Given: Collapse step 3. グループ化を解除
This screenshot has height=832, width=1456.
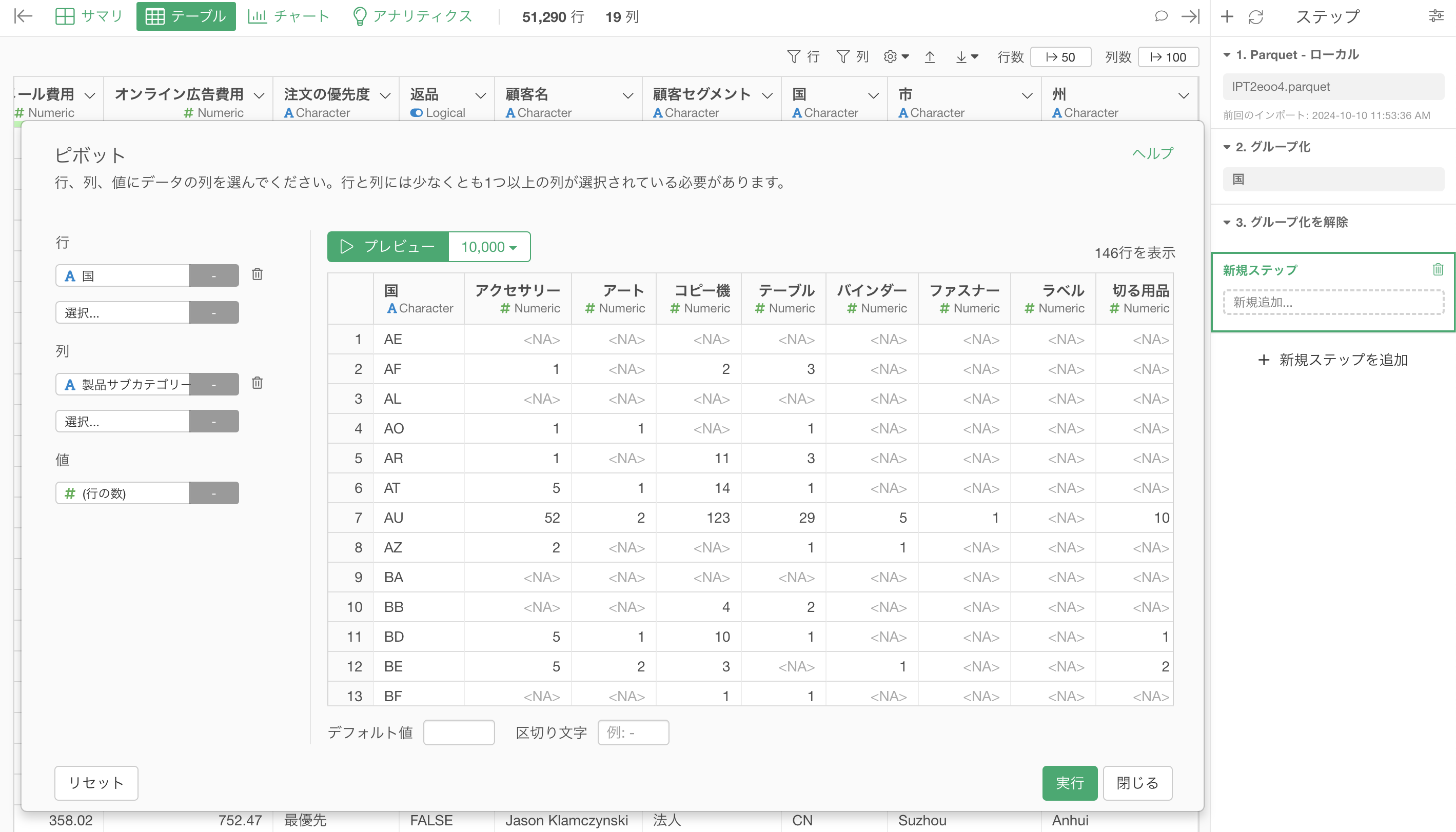Looking at the screenshot, I should (x=1227, y=222).
